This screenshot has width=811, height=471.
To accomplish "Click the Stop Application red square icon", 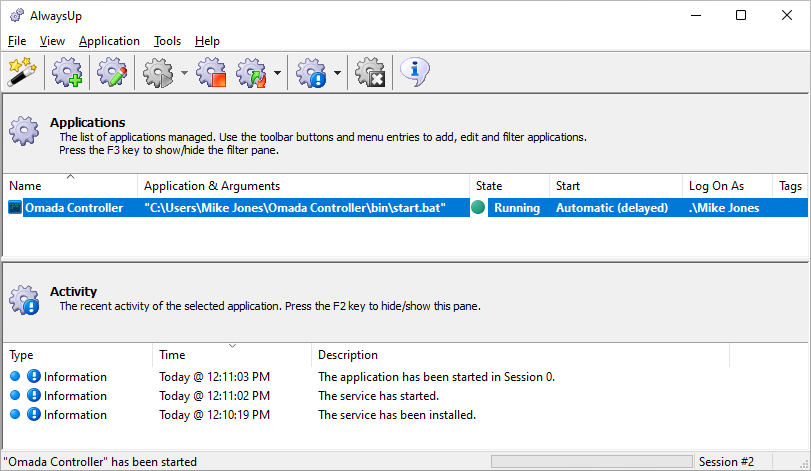I will click(211, 72).
